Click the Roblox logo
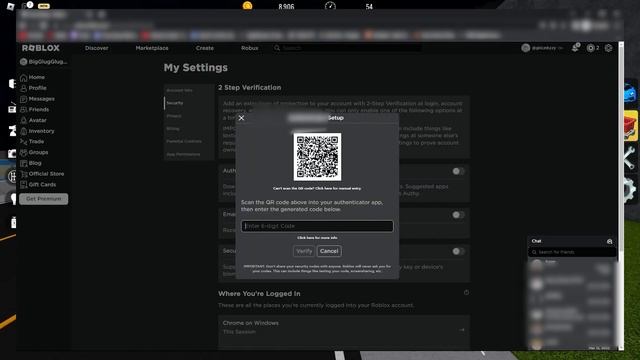Screen dimensions: 640x360 41,48
